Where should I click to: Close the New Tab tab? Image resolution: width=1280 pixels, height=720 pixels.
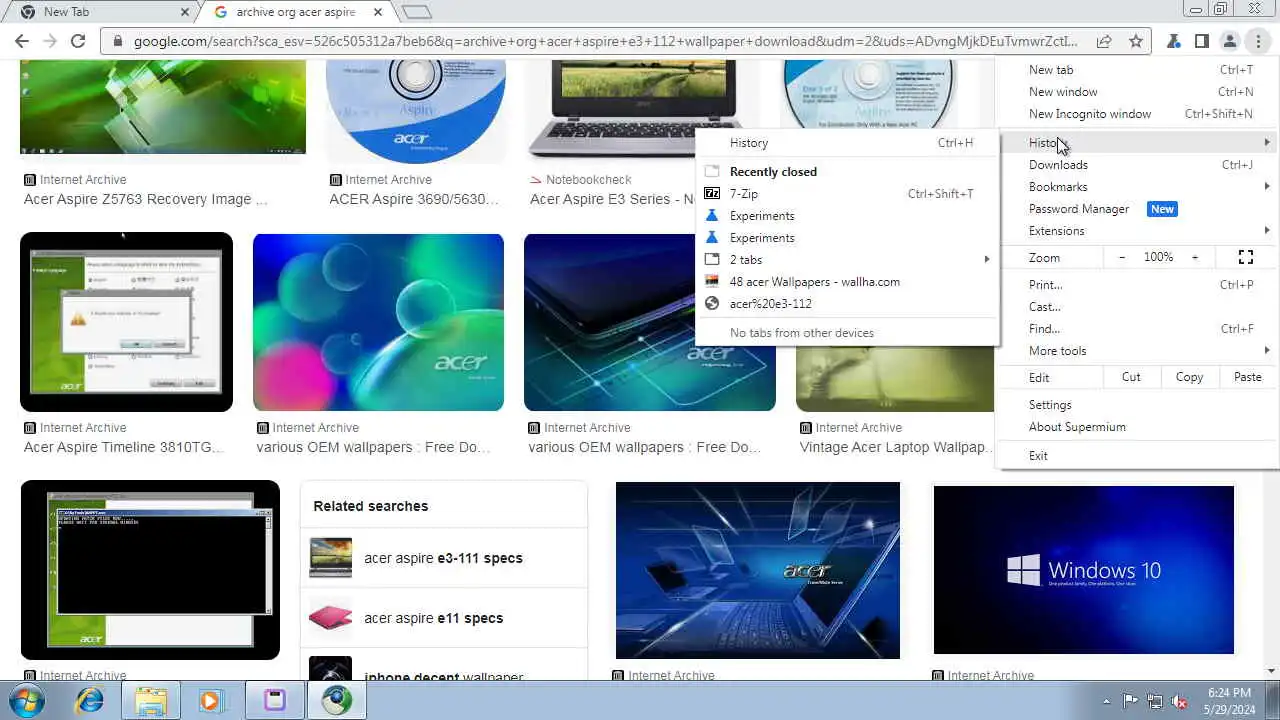pyautogui.click(x=186, y=12)
